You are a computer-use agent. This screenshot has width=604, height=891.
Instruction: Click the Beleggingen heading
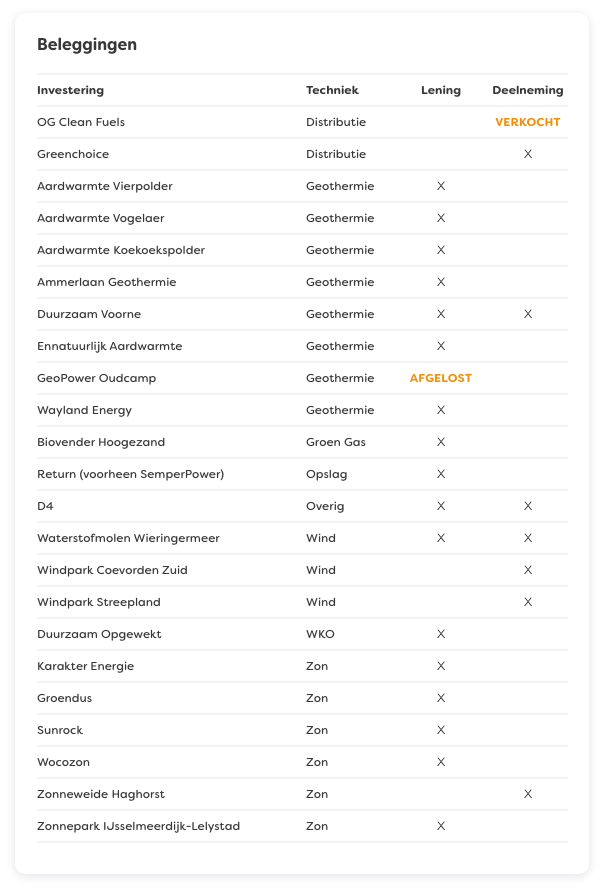point(87,44)
